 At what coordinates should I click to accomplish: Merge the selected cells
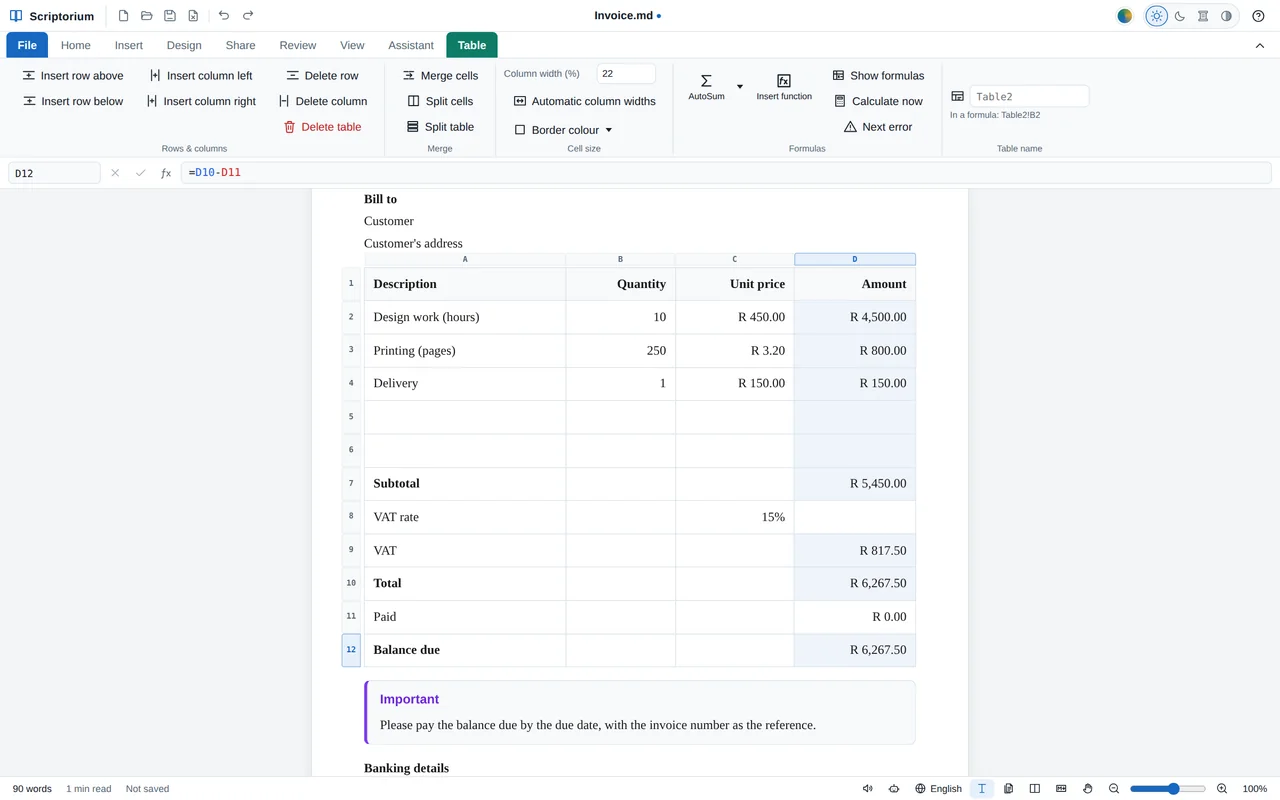tap(440, 76)
